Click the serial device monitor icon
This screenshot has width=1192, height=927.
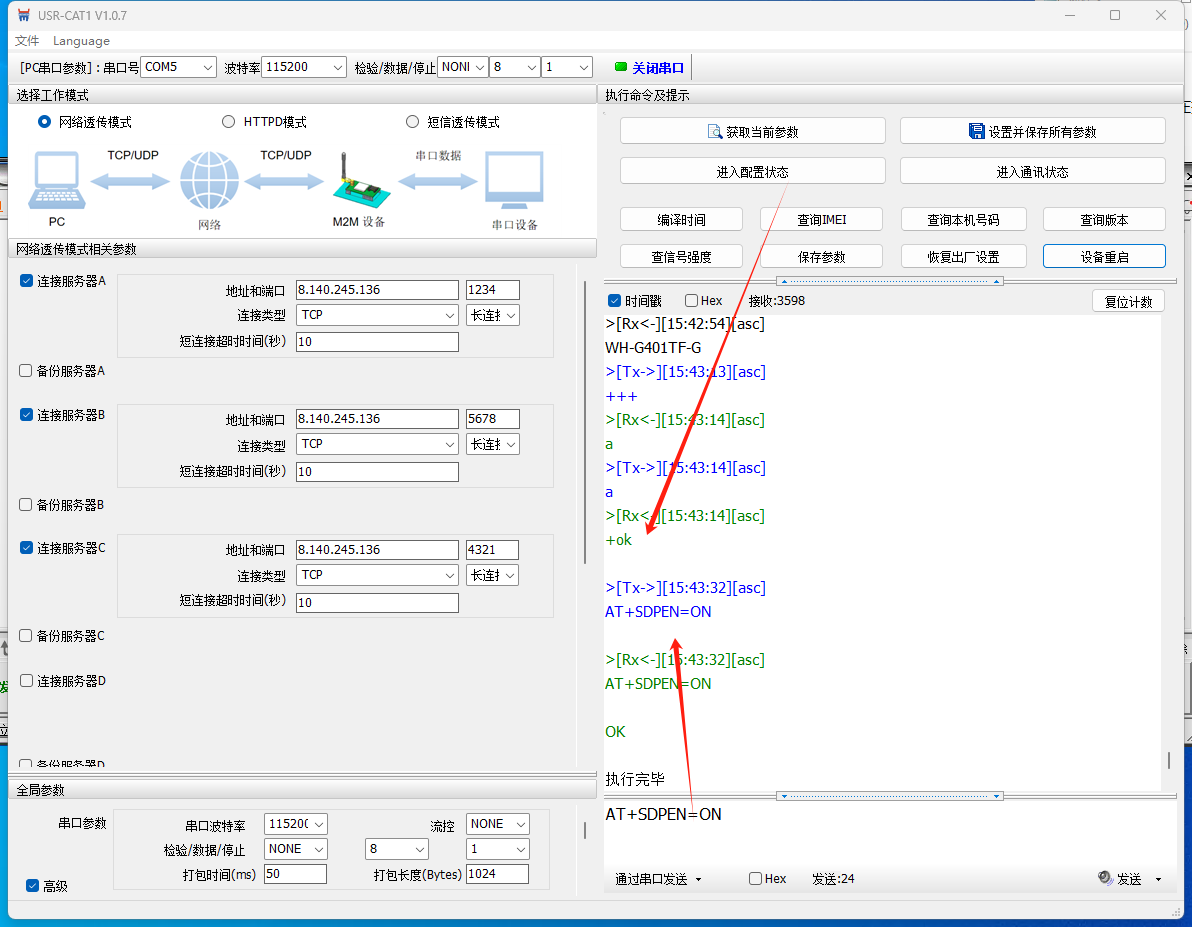point(515,180)
